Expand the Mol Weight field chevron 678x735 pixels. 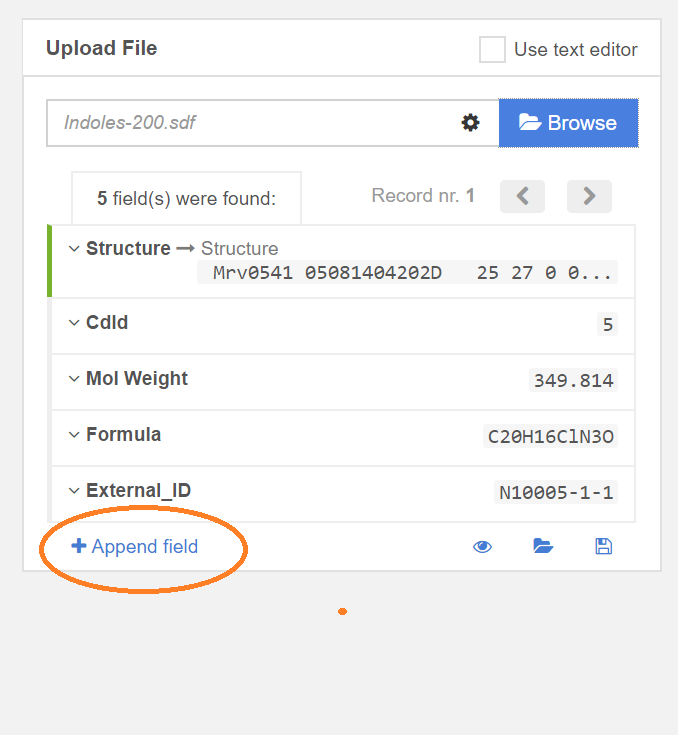74,379
